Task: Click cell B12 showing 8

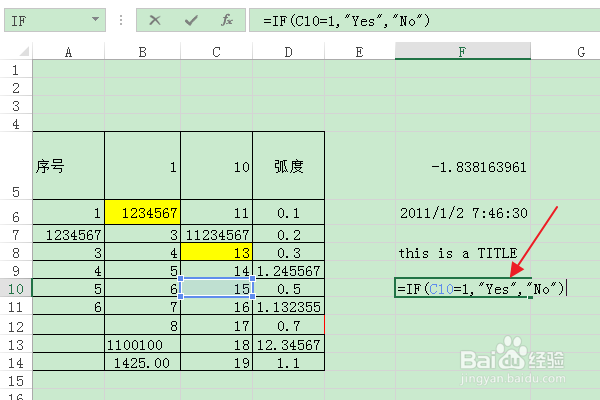Action: click(x=142, y=325)
